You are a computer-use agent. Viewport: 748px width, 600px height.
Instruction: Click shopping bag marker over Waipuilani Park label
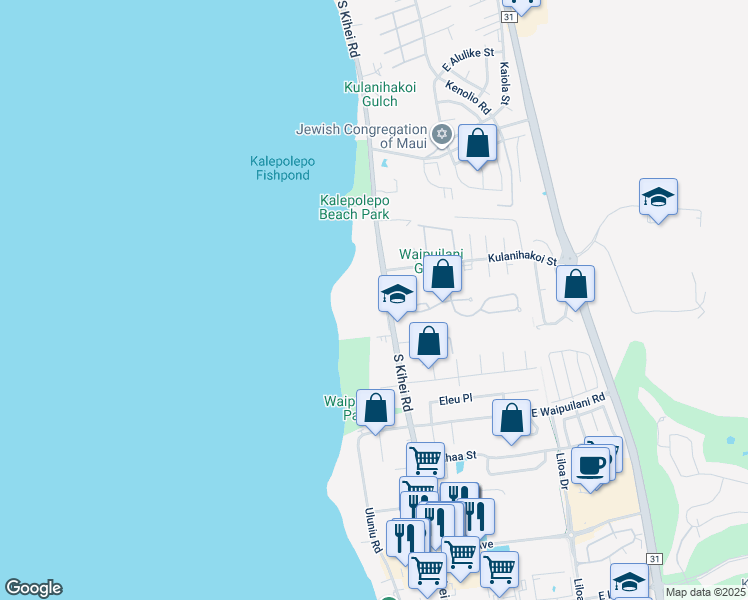(x=375, y=411)
